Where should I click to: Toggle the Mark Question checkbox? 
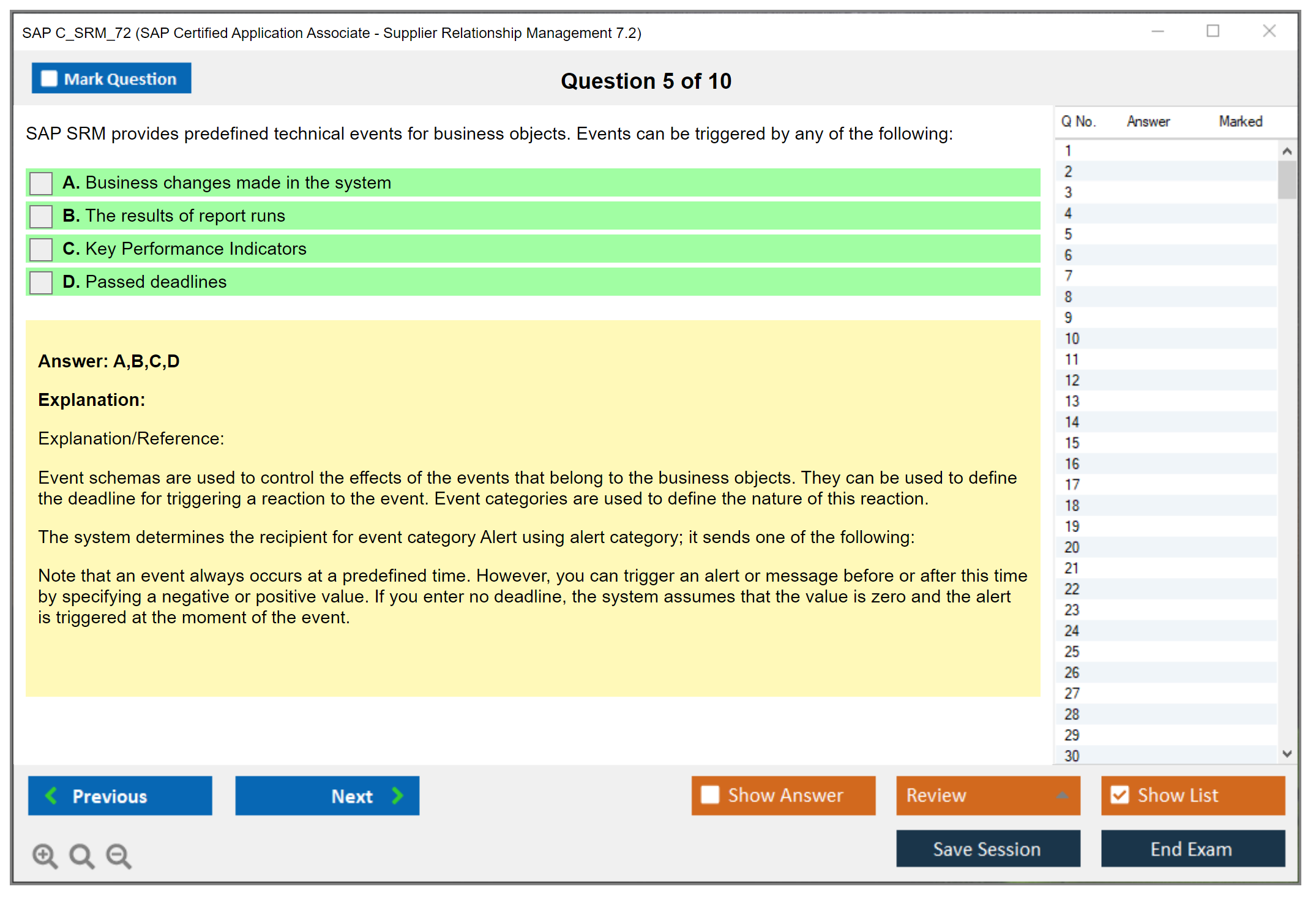[x=49, y=79]
